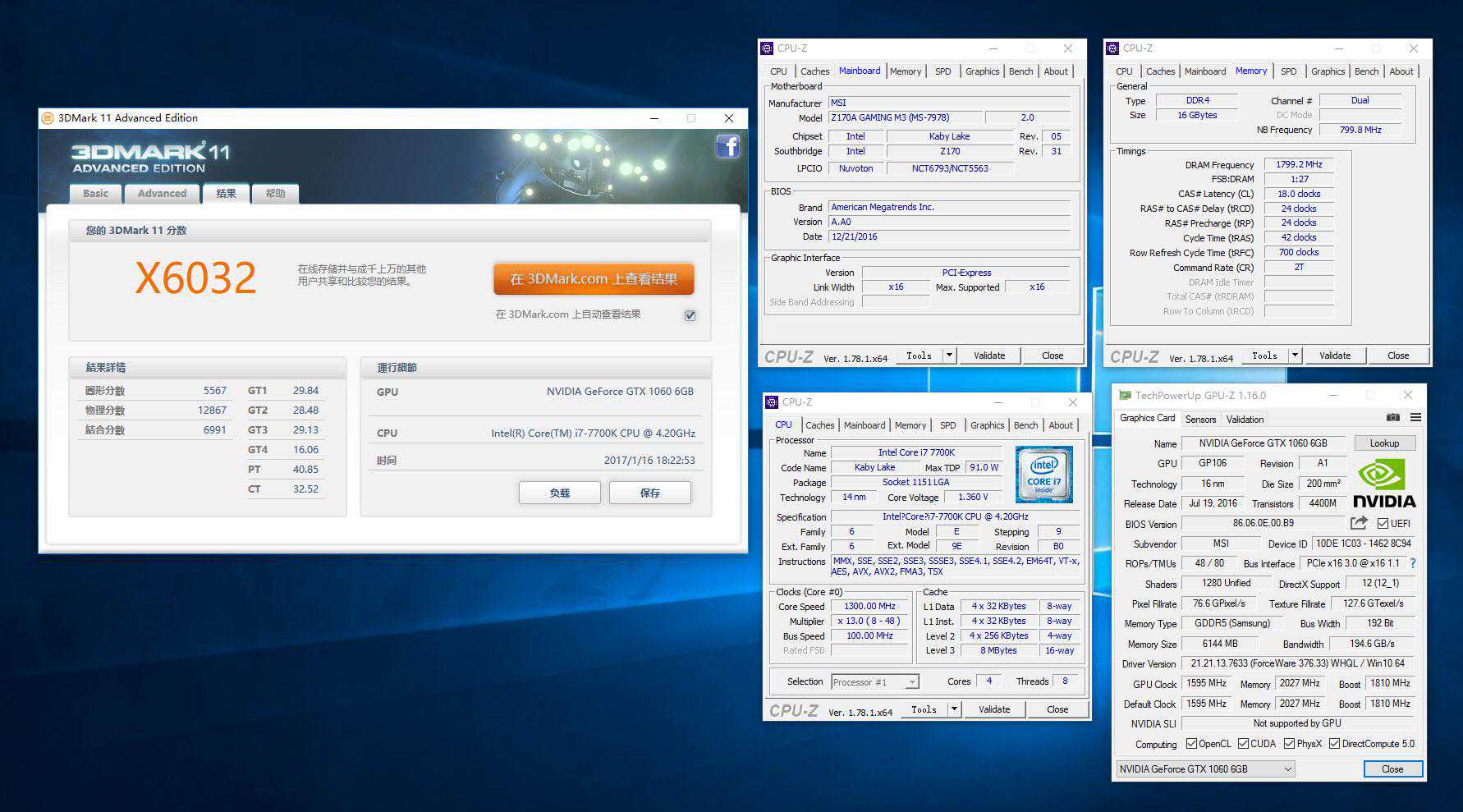Viewport: 1463px width, 812px height.
Task: Open the Advanced tab in 3DMark 11
Action: coord(162,194)
